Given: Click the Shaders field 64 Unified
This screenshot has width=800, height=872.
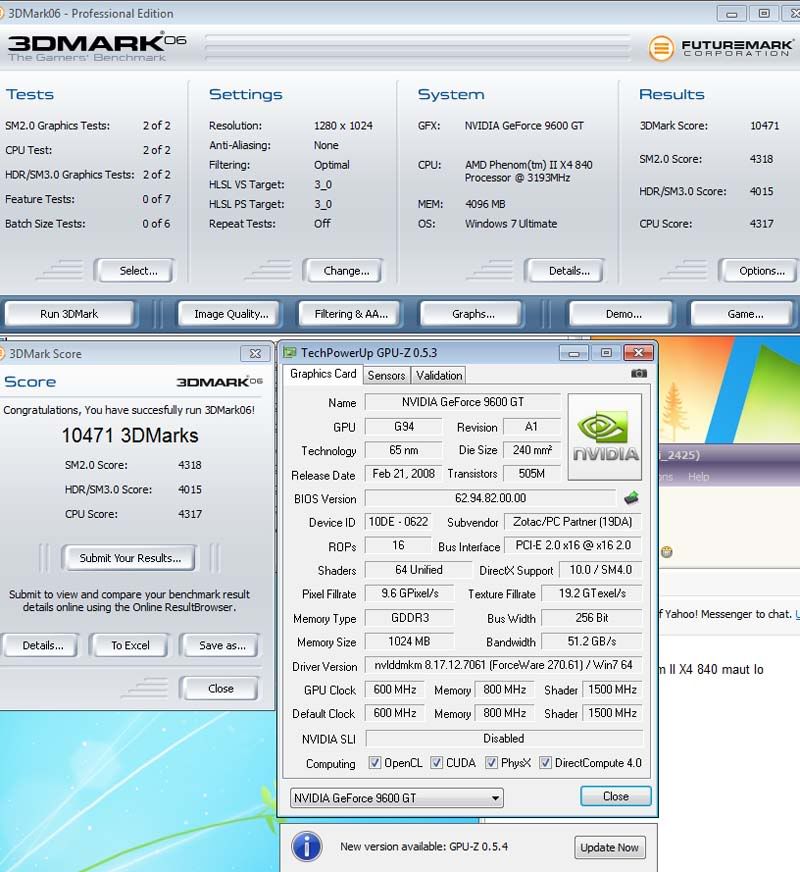Looking at the screenshot, I should [418, 569].
